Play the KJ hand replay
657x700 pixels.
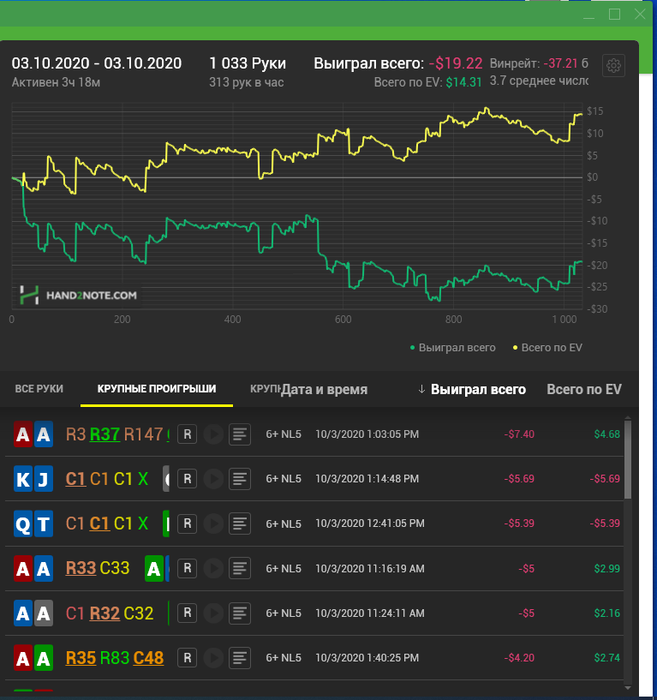[213, 479]
